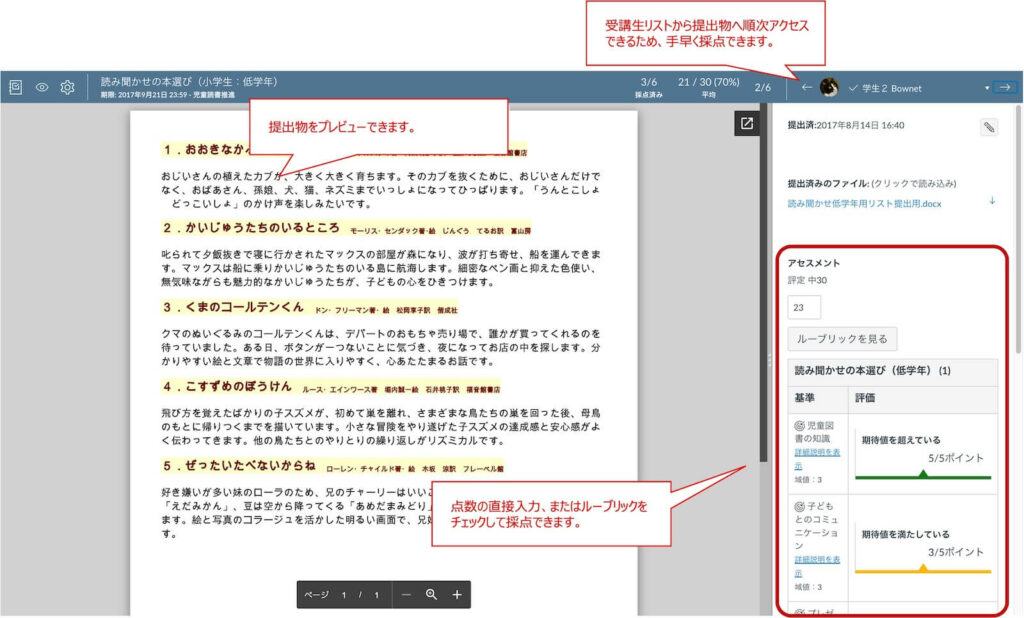Toggle the eye visibility icon in the header
The height and width of the screenshot is (618, 1024).
42,87
